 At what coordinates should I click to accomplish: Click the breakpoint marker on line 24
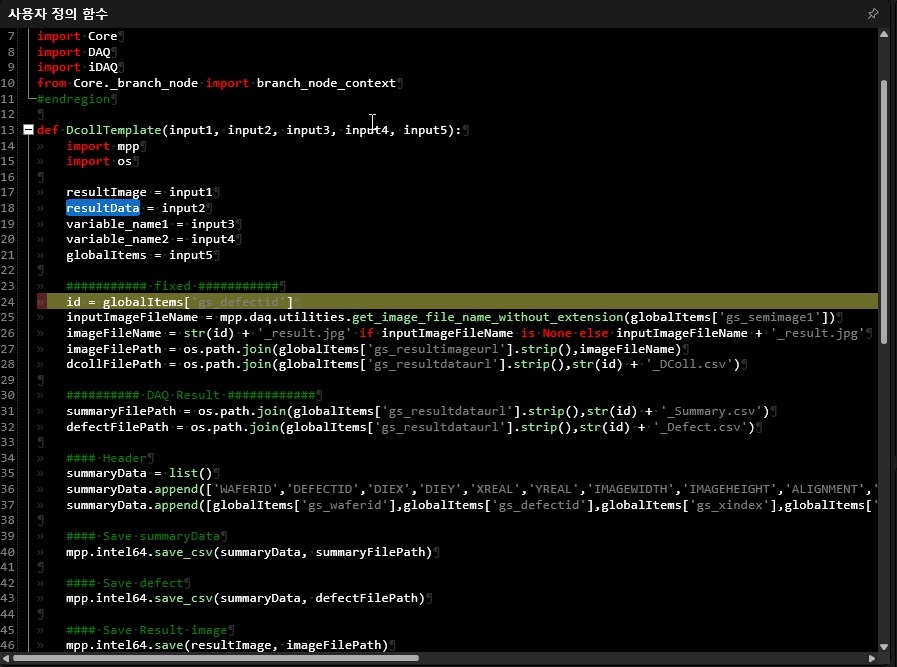(40, 301)
